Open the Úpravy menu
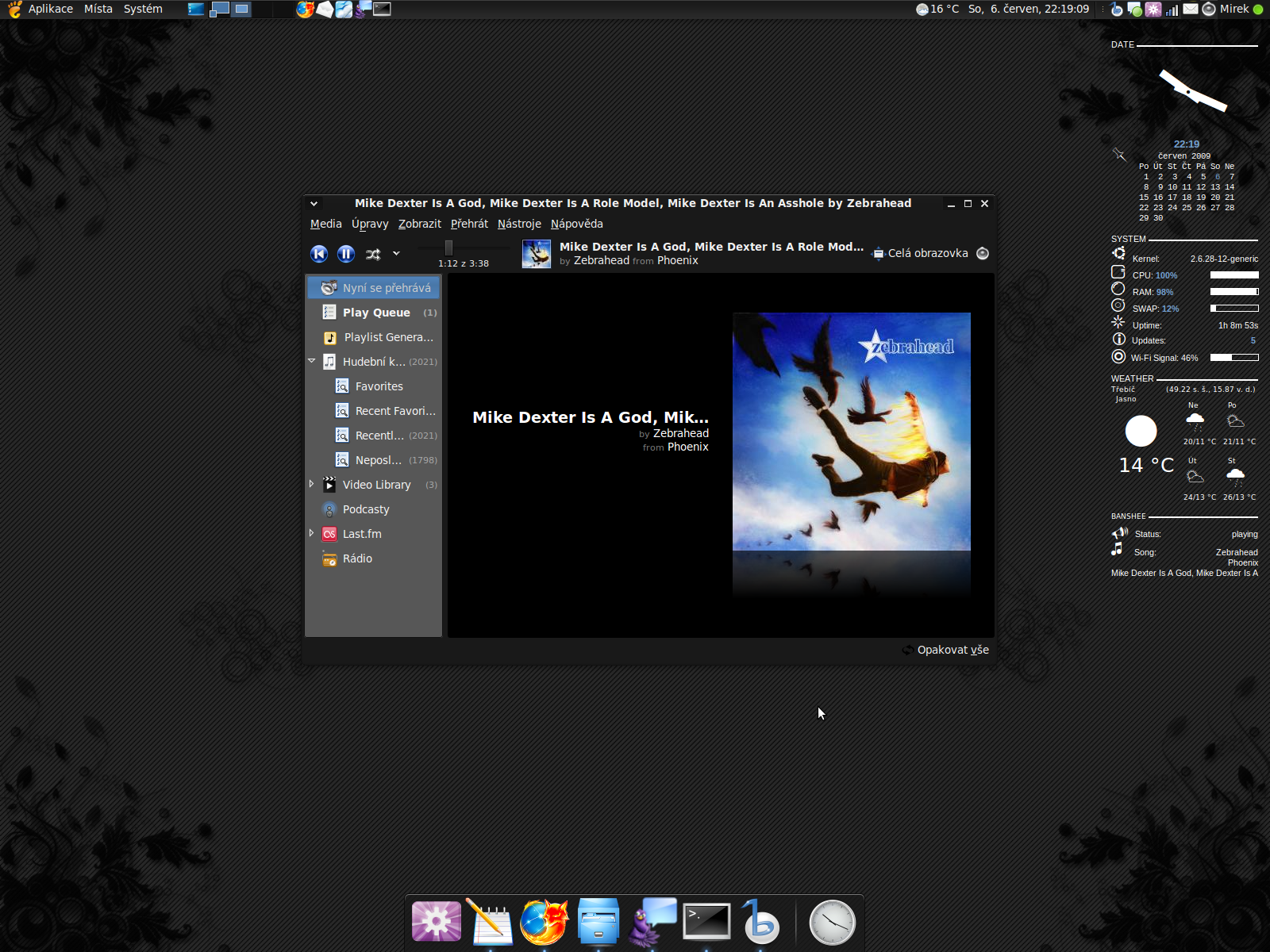 coord(370,224)
